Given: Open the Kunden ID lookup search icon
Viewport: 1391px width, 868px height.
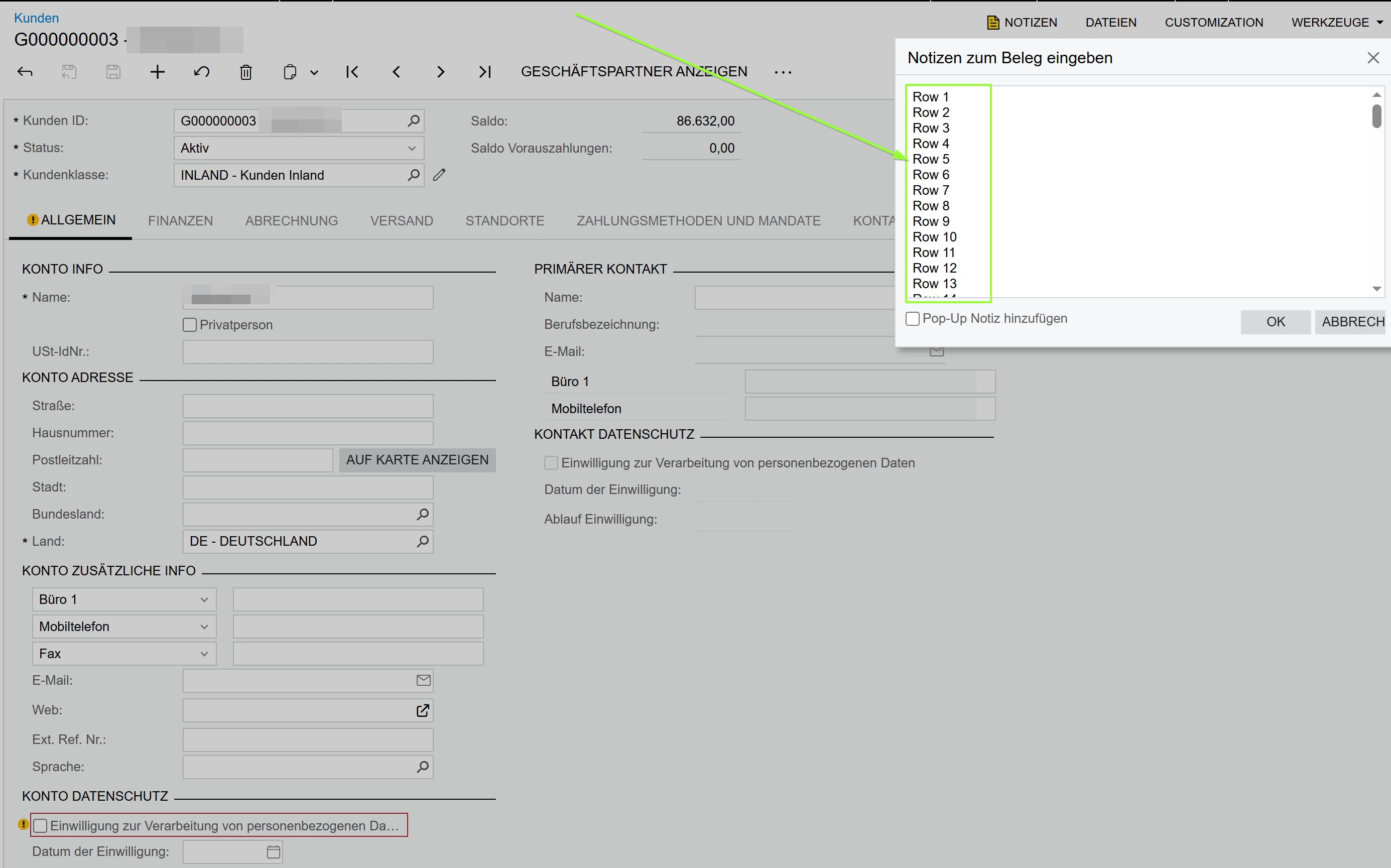Looking at the screenshot, I should point(413,120).
